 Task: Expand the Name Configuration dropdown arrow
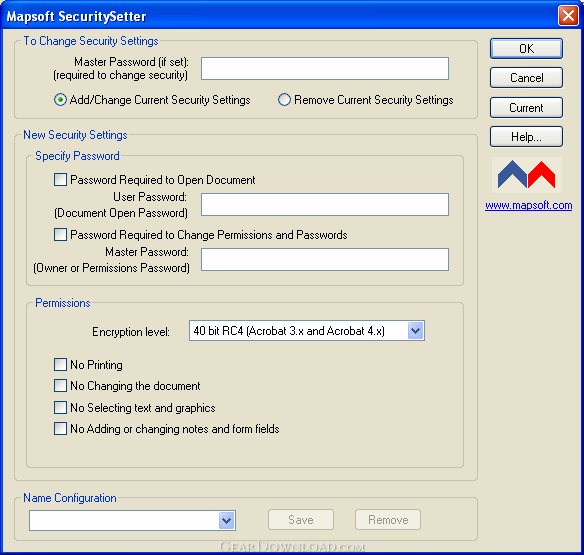(x=226, y=520)
